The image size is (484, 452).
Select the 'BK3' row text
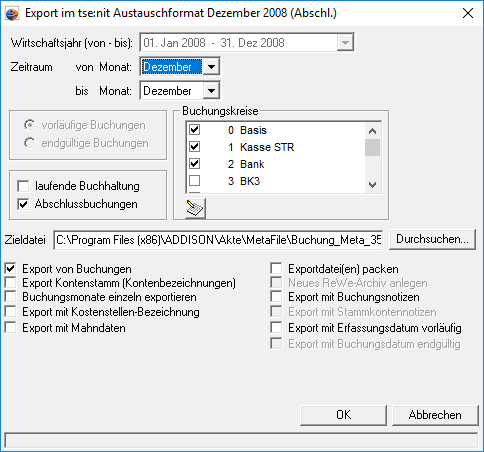pyautogui.click(x=250, y=181)
